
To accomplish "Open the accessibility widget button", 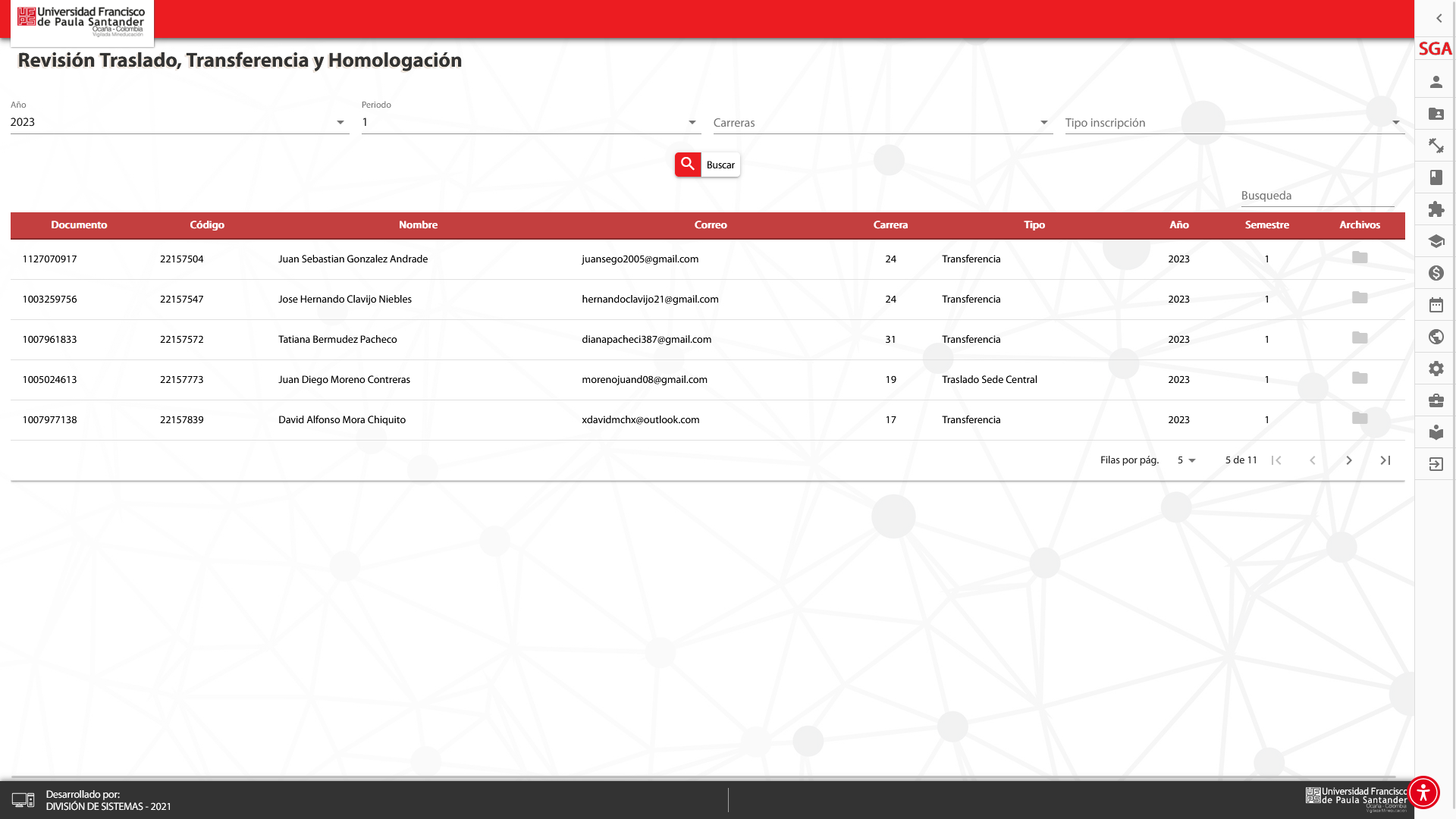I will tap(1423, 792).
